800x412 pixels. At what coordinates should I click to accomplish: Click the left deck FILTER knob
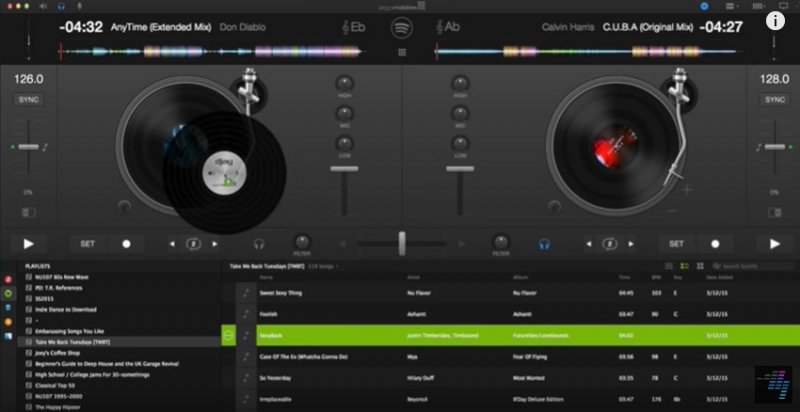(x=301, y=241)
